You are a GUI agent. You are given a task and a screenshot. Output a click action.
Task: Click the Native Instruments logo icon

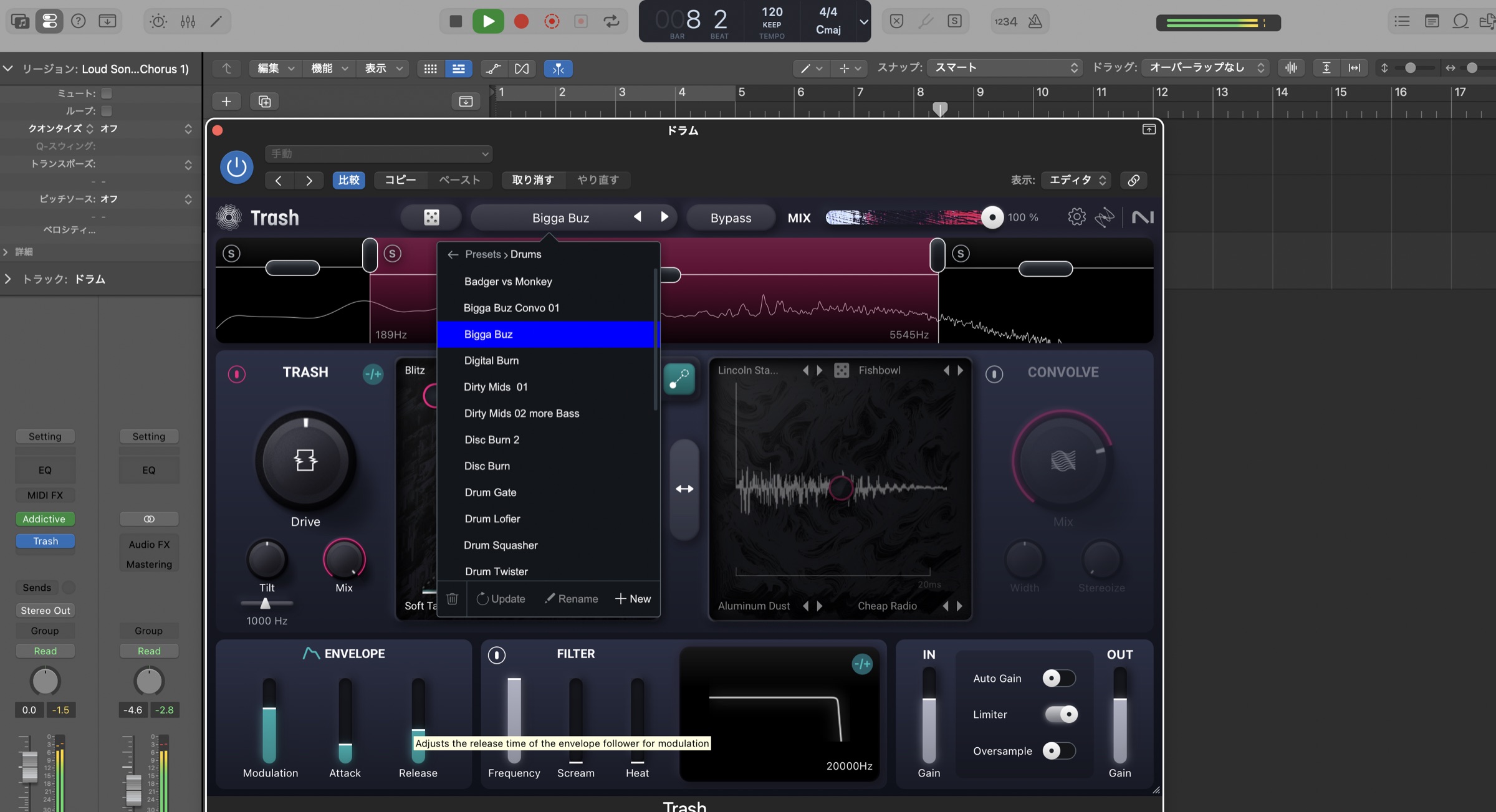[x=1143, y=217]
